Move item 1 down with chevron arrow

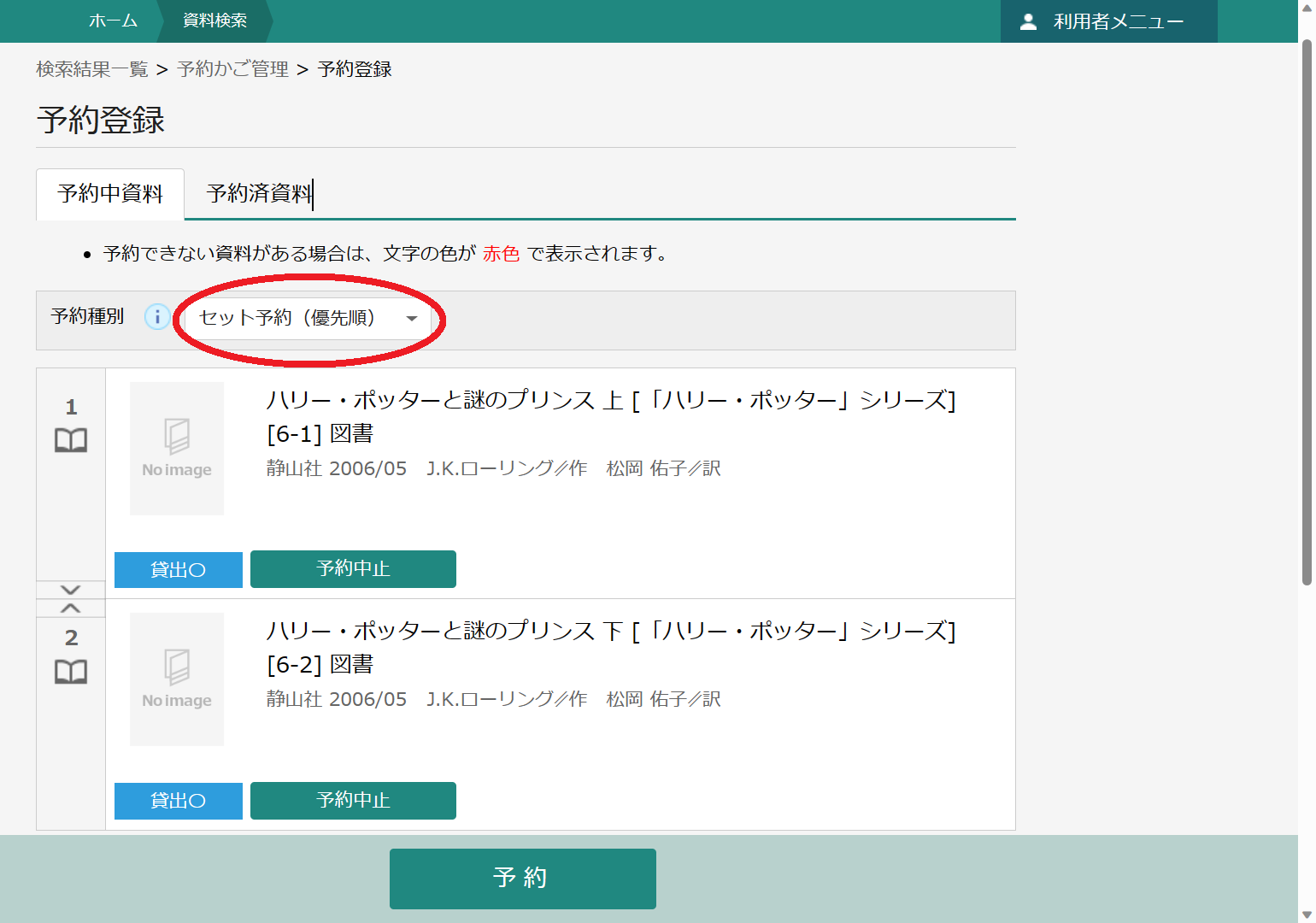coord(71,590)
